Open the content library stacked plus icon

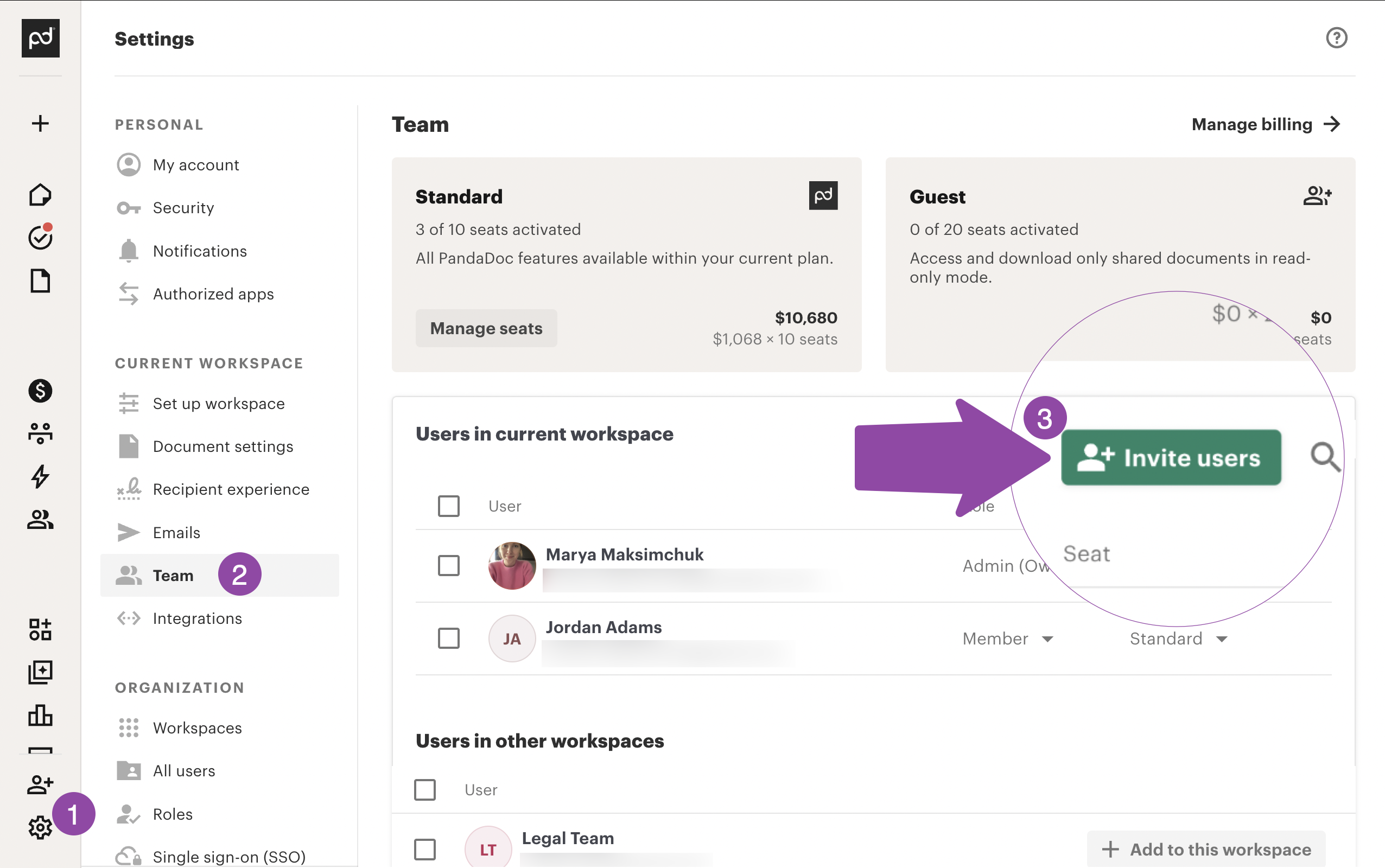(40, 672)
